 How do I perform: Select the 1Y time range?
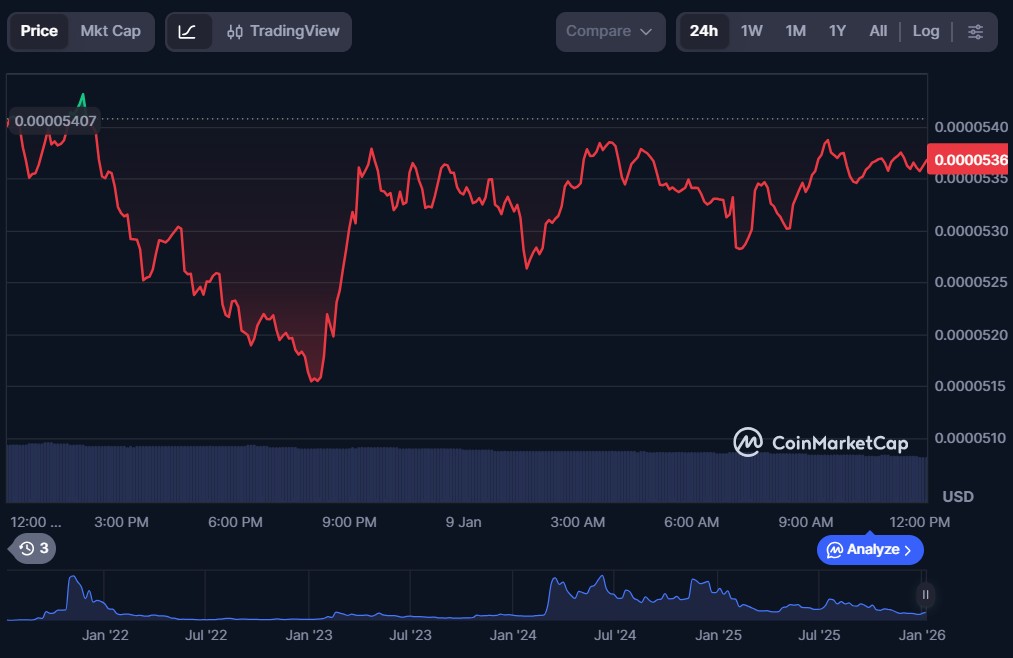coord(837,31)
